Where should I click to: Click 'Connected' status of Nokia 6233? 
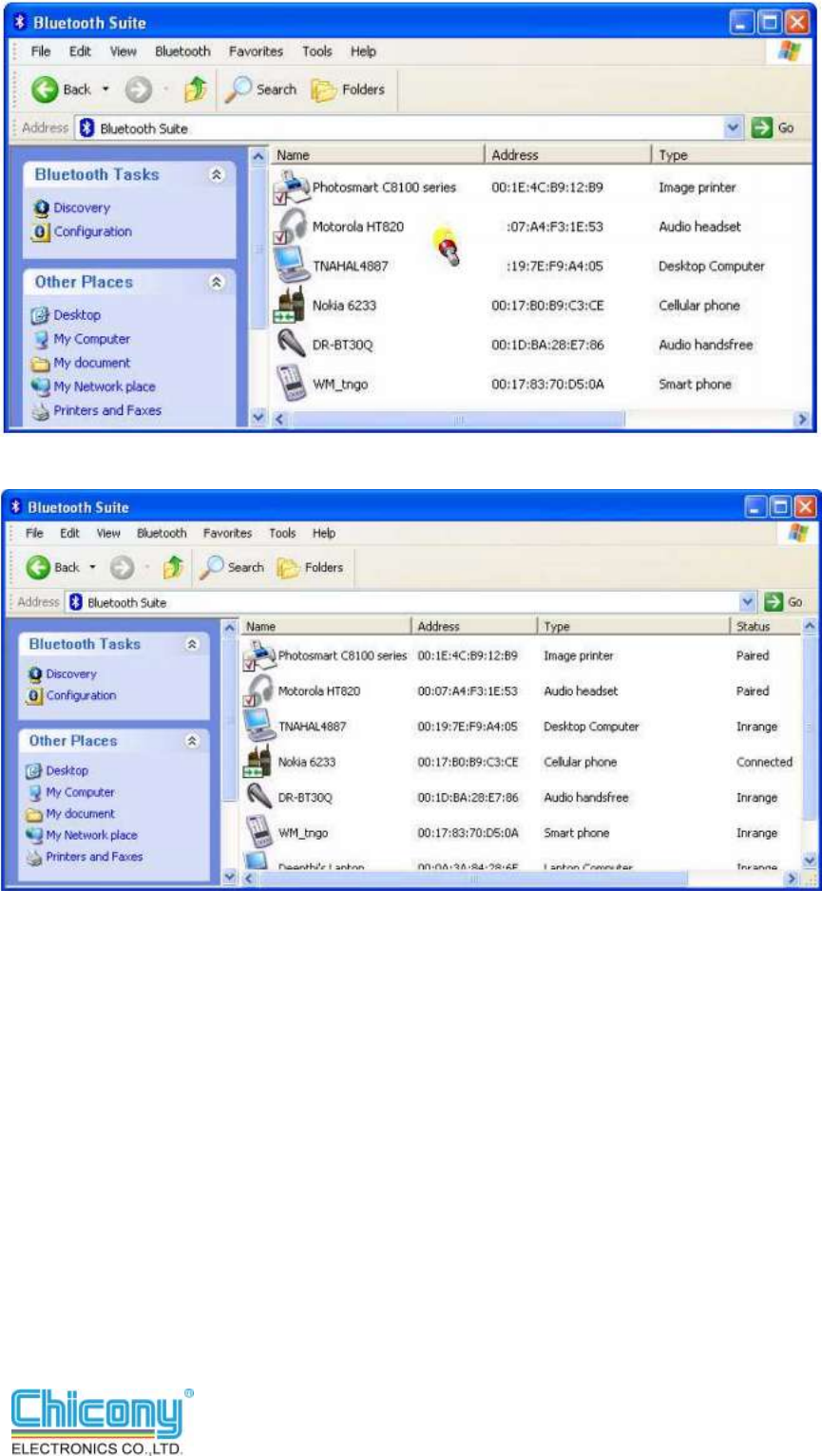coord(764,763)
